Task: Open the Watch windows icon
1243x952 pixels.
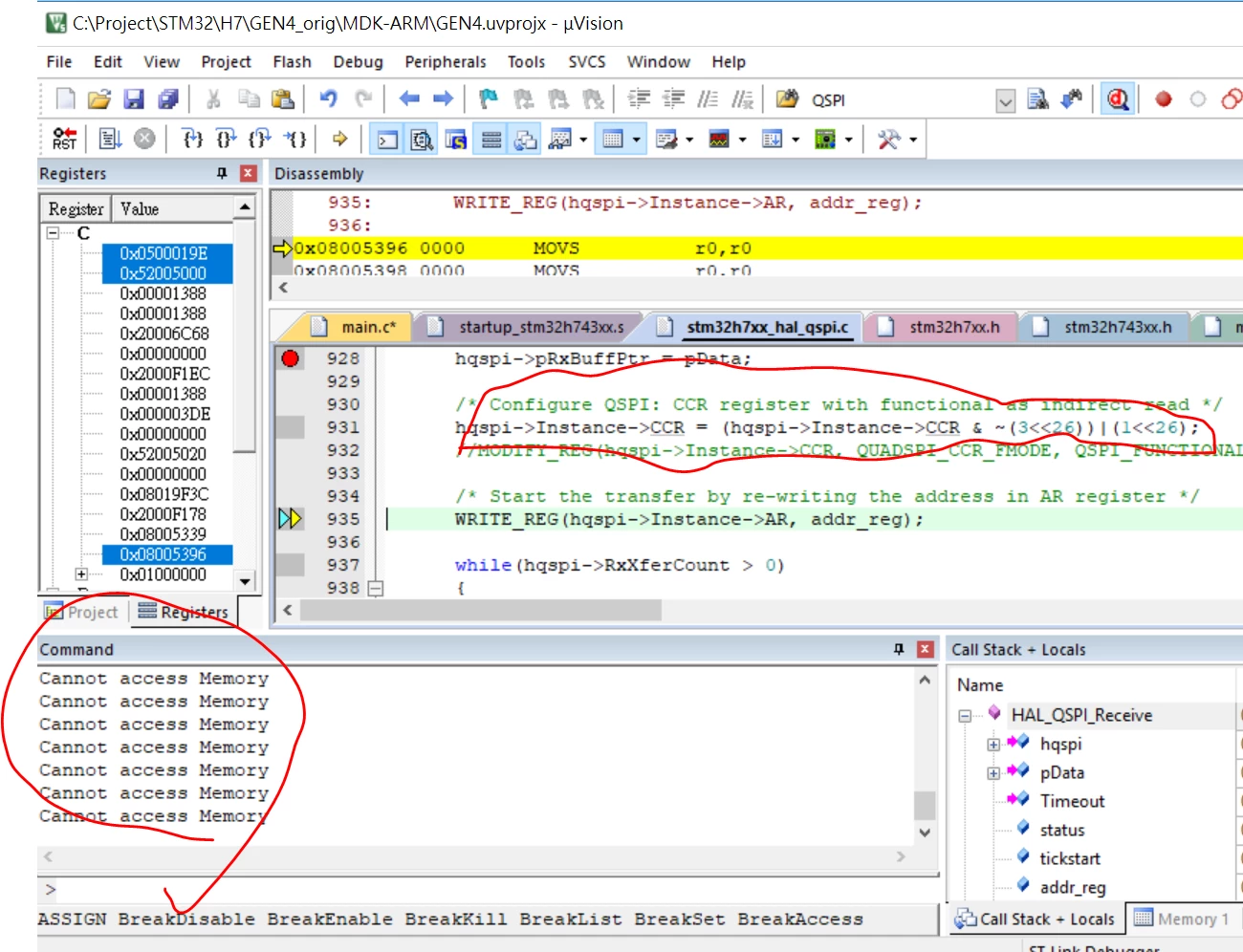Action: tap(561, 140)
